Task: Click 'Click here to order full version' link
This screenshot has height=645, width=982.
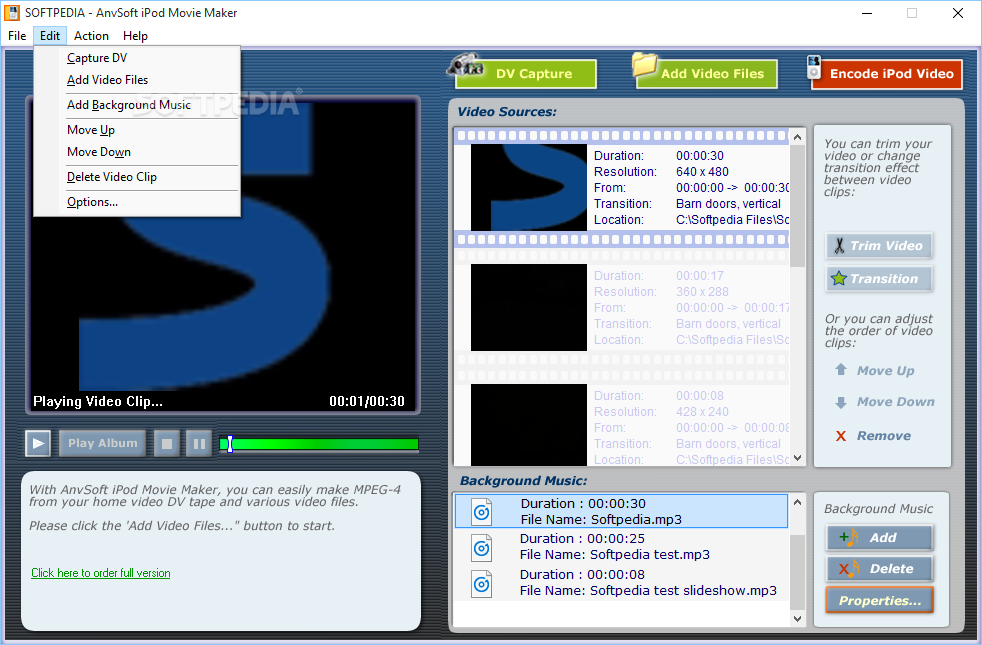Action: [x=101, y=573]
